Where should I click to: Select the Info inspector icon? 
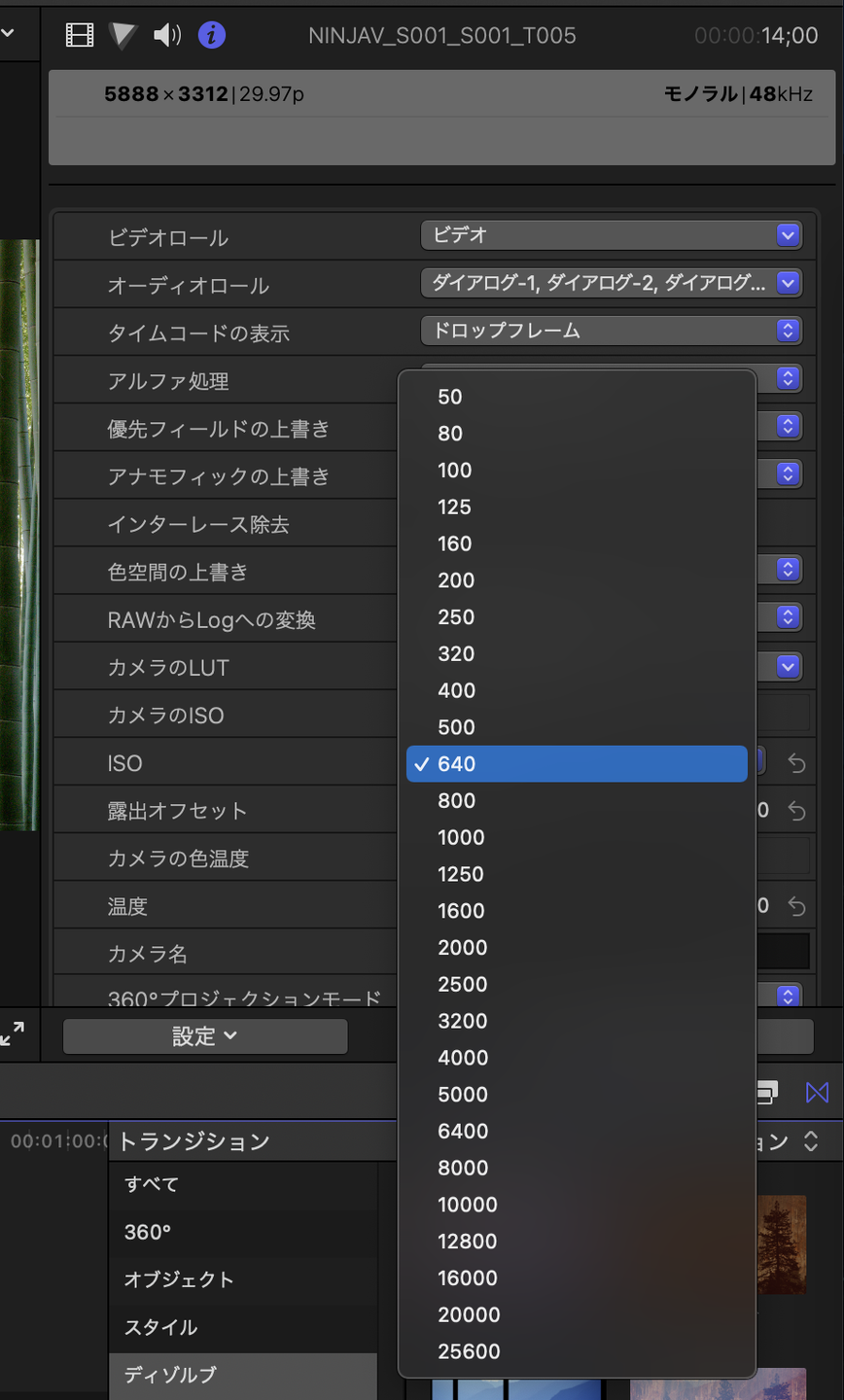pyautogui.click(x=211, y=36)
